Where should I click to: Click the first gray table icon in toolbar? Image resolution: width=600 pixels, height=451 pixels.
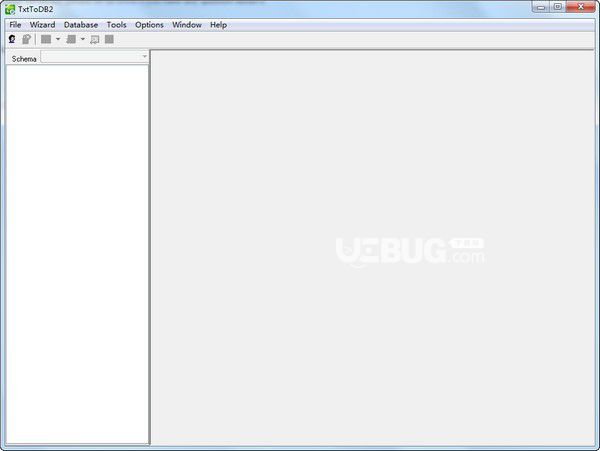(x=46, y=39)
